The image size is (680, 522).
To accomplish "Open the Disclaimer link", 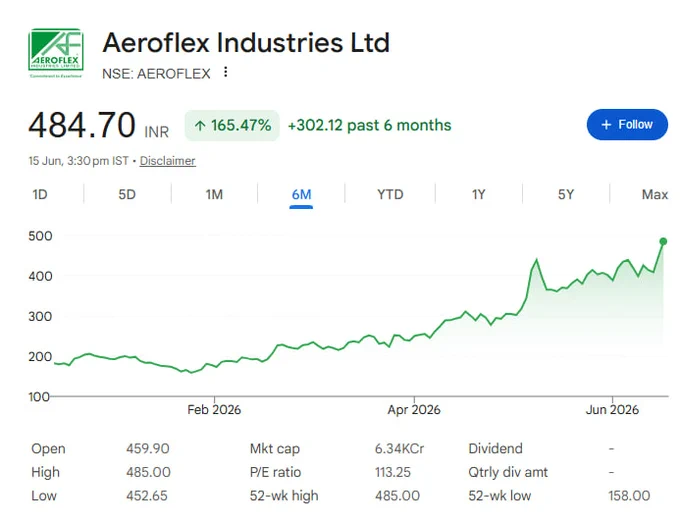I will pyautogui.click(x=167, y=161).
